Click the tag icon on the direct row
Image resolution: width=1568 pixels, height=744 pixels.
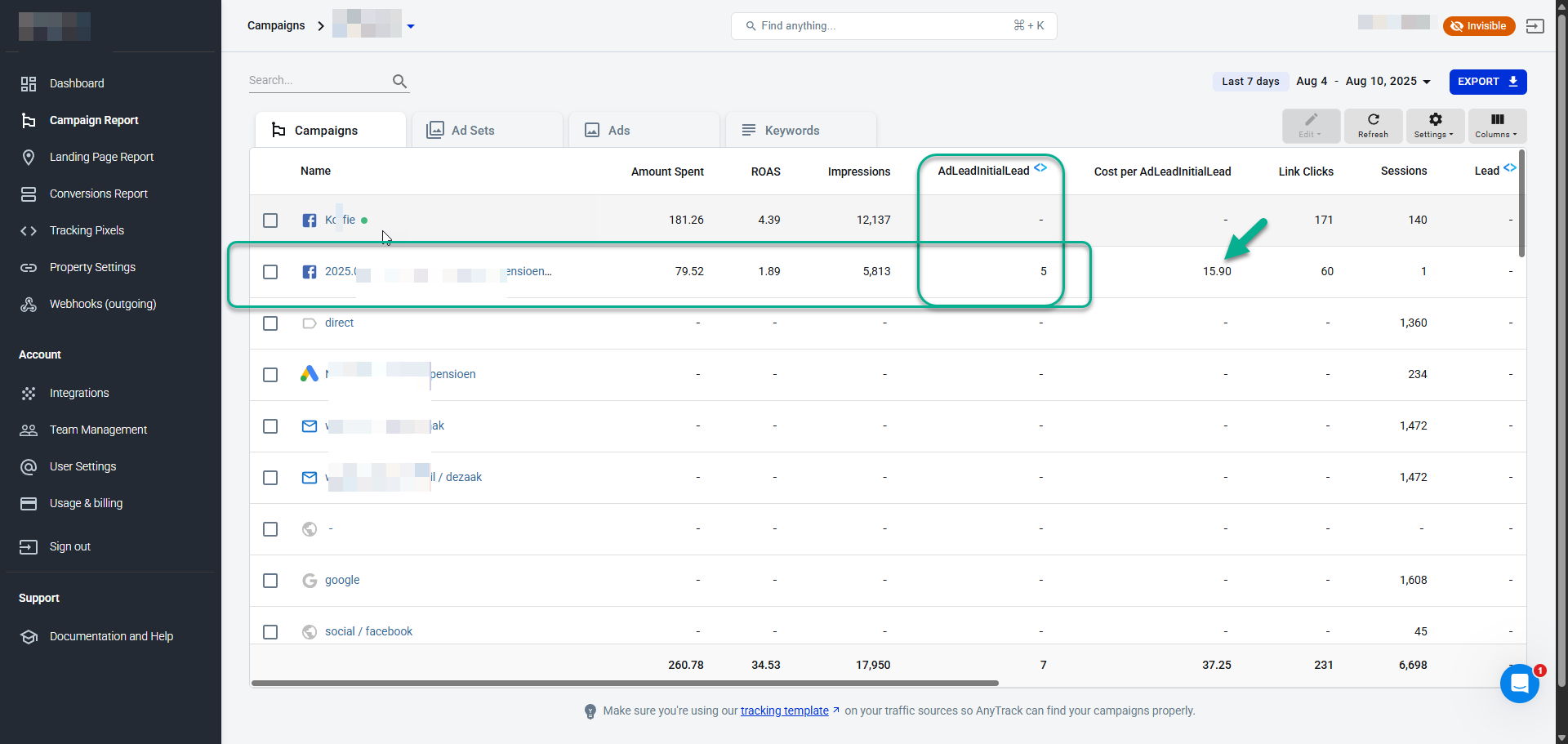click(x=310, y=323)
